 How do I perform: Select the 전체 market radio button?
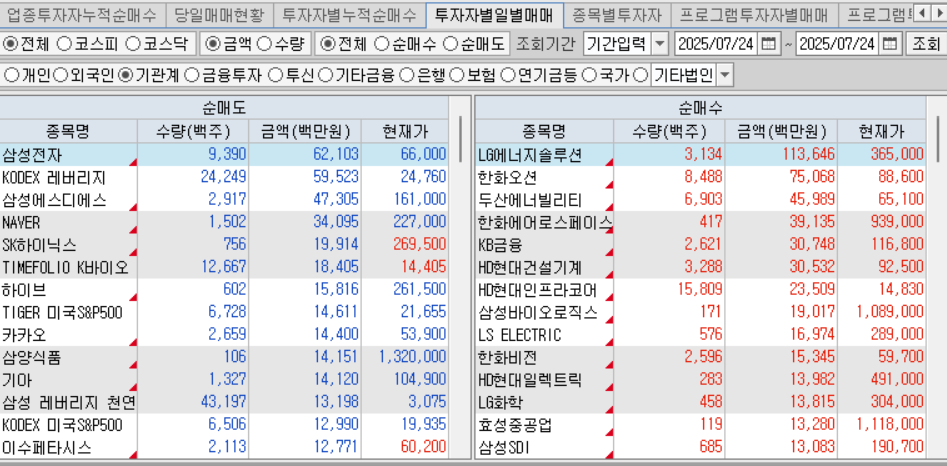[10, 44]
